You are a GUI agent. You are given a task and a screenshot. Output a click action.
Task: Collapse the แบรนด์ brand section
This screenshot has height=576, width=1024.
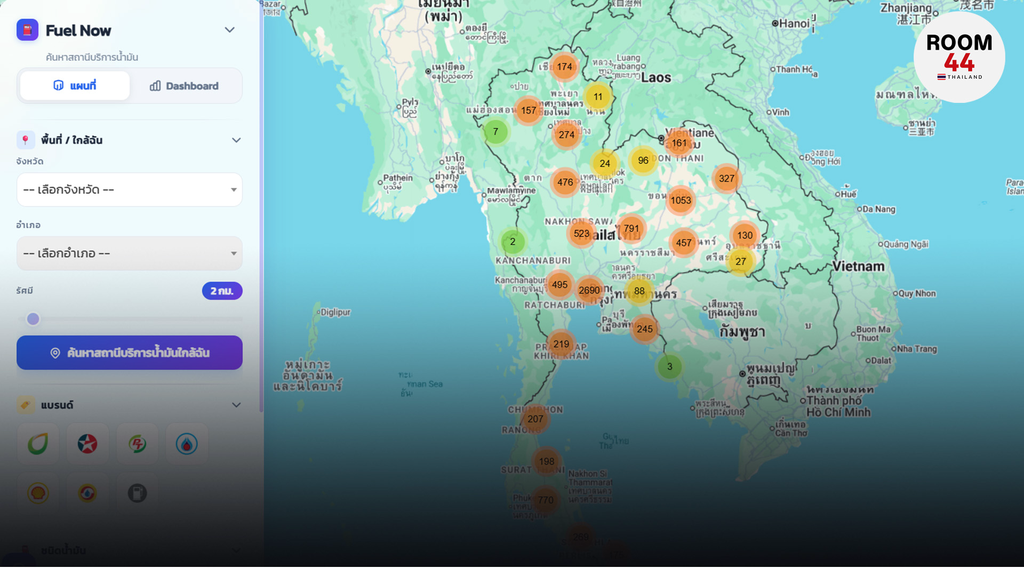pos(237,404)
